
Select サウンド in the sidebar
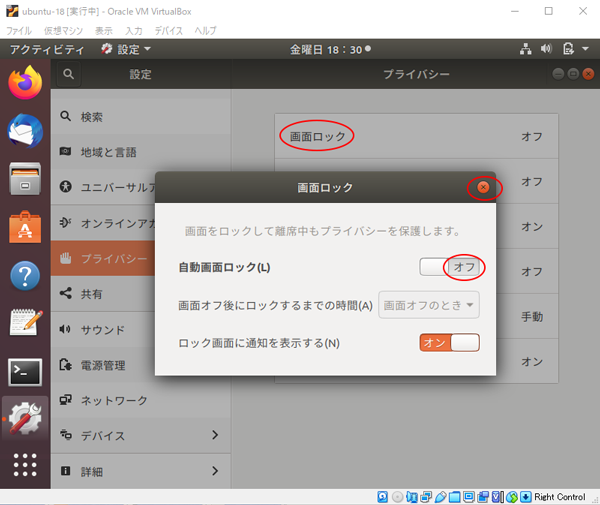click(x=103, y=329)
